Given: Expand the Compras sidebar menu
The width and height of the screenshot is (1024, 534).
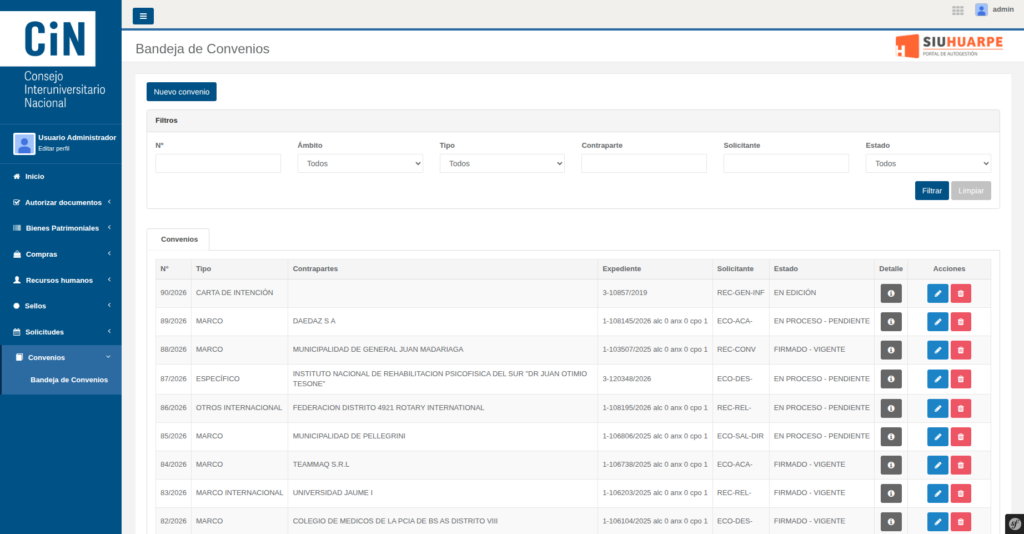Looking at the screenshot, I should [x=61, y=254].
